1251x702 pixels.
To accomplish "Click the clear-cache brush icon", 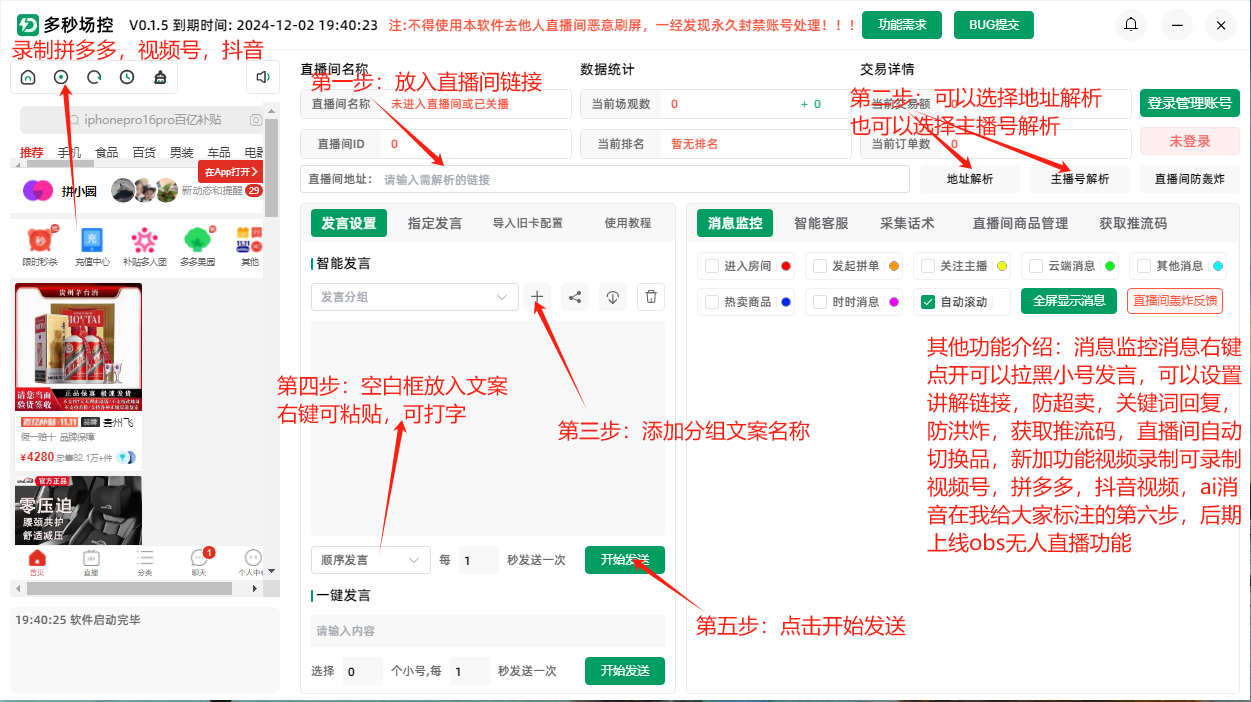I will [x=160, y=76].
